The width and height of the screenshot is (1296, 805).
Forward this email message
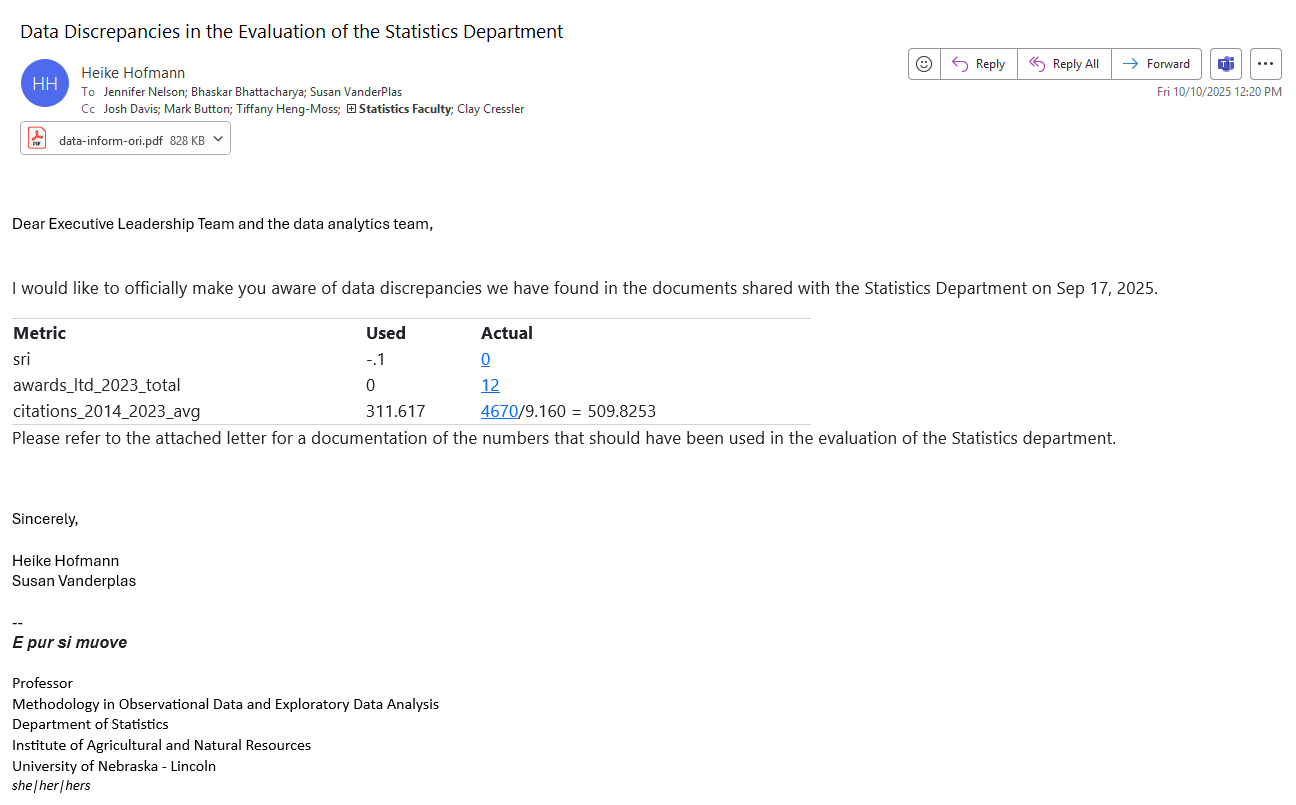click(1156, 64)
